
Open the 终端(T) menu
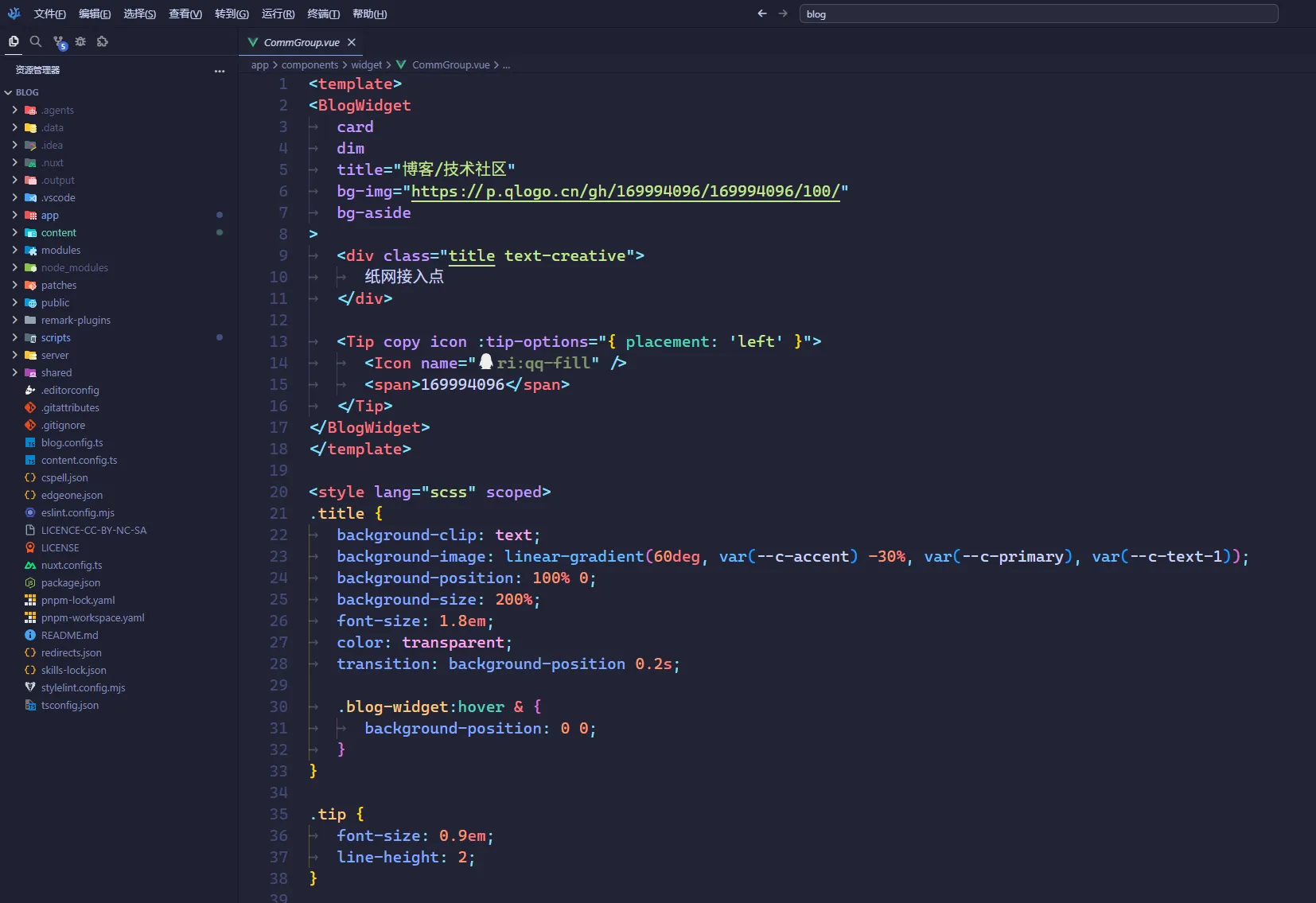point(324,14)
